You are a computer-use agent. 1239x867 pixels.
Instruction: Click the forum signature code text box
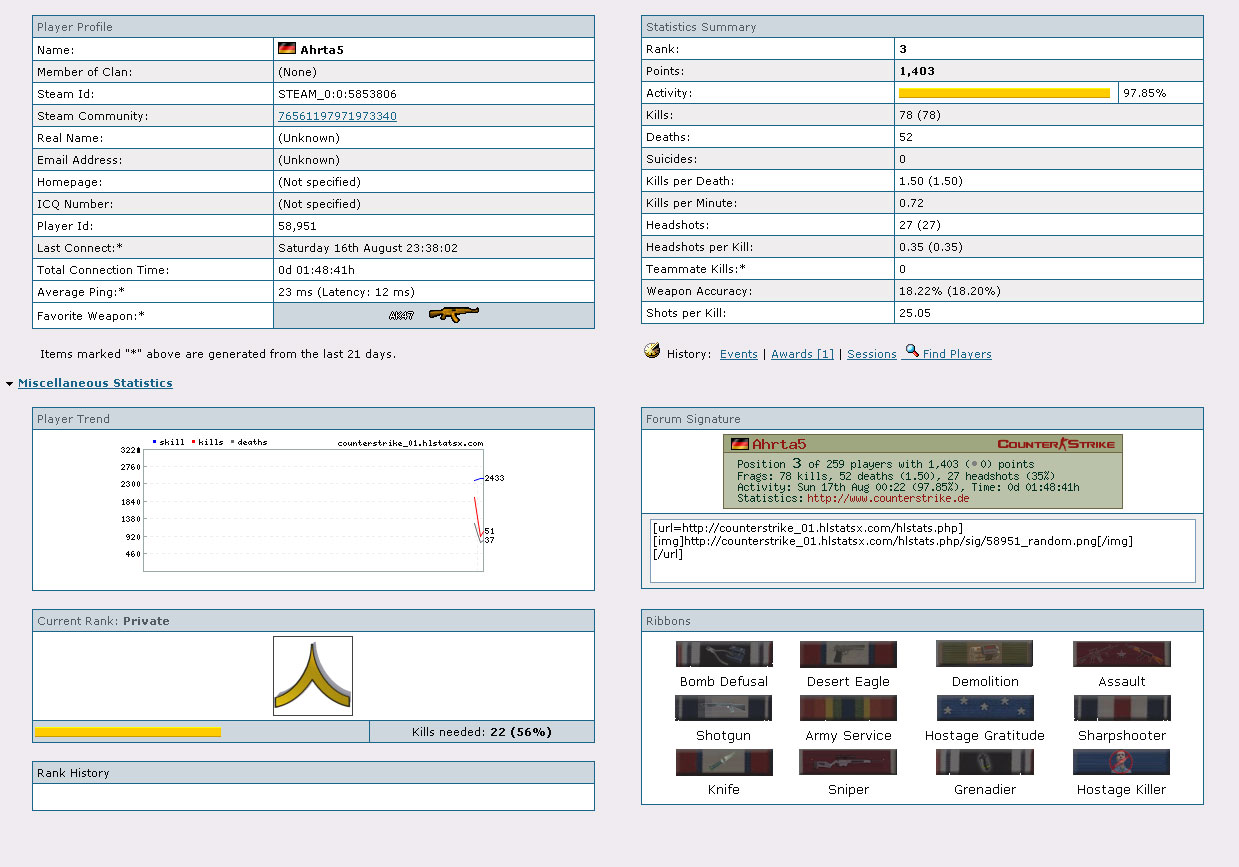(922, 550)
